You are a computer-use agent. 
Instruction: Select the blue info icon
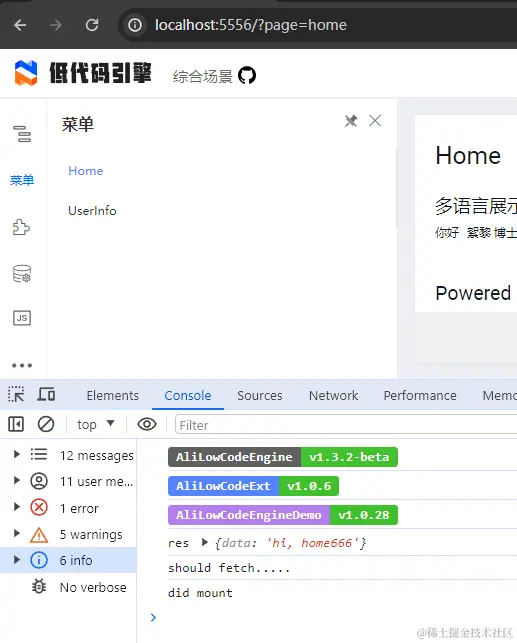point(39,560)
